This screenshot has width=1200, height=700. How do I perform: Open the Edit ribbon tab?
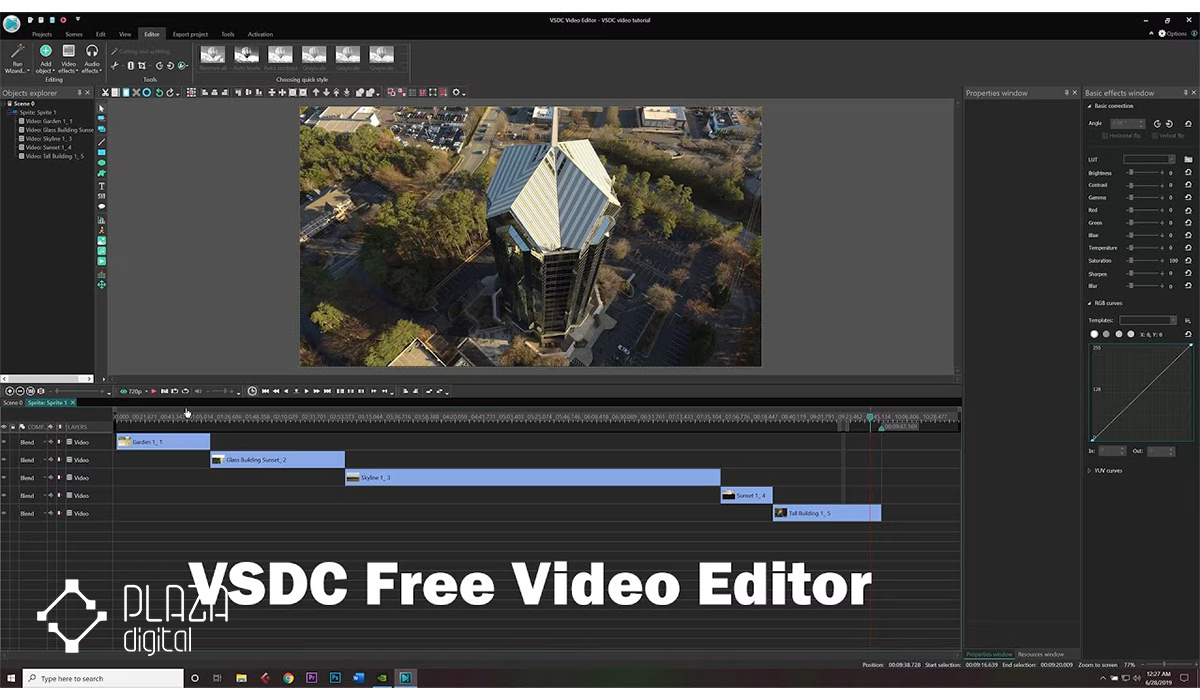(x=101, y=34)
